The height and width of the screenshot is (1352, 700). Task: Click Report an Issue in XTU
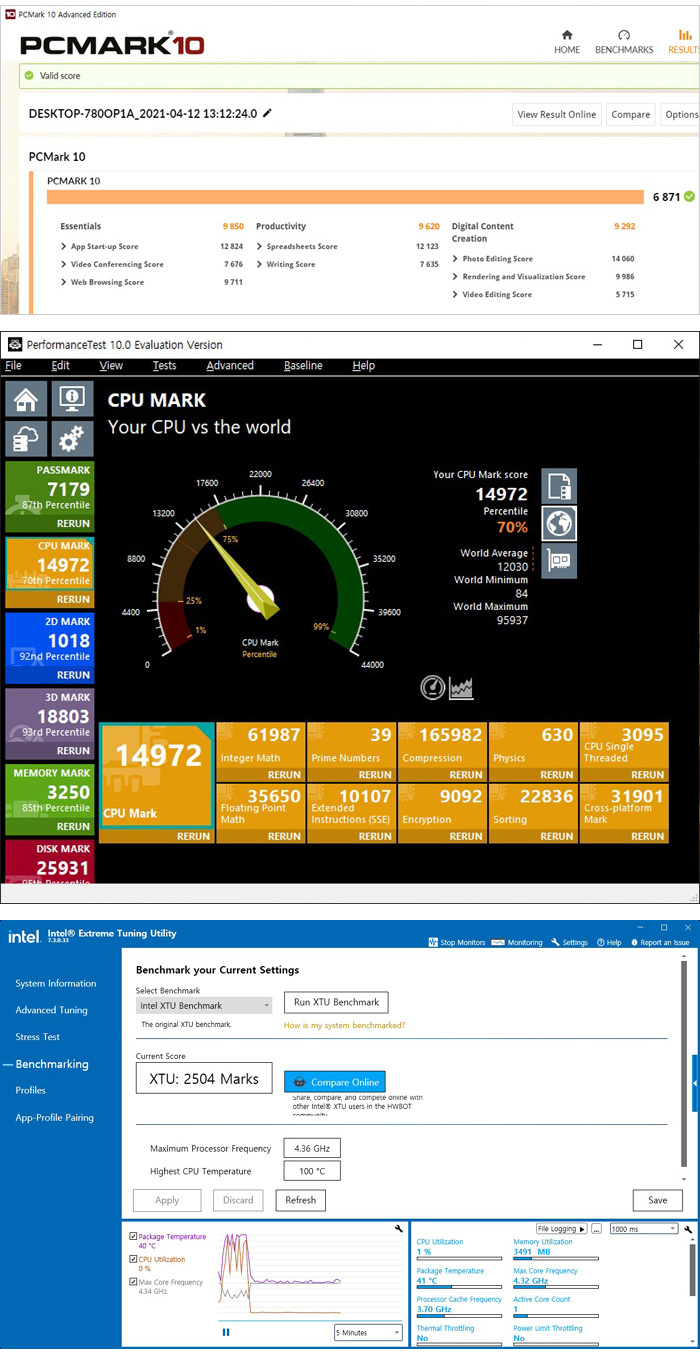tap(659, 942)
